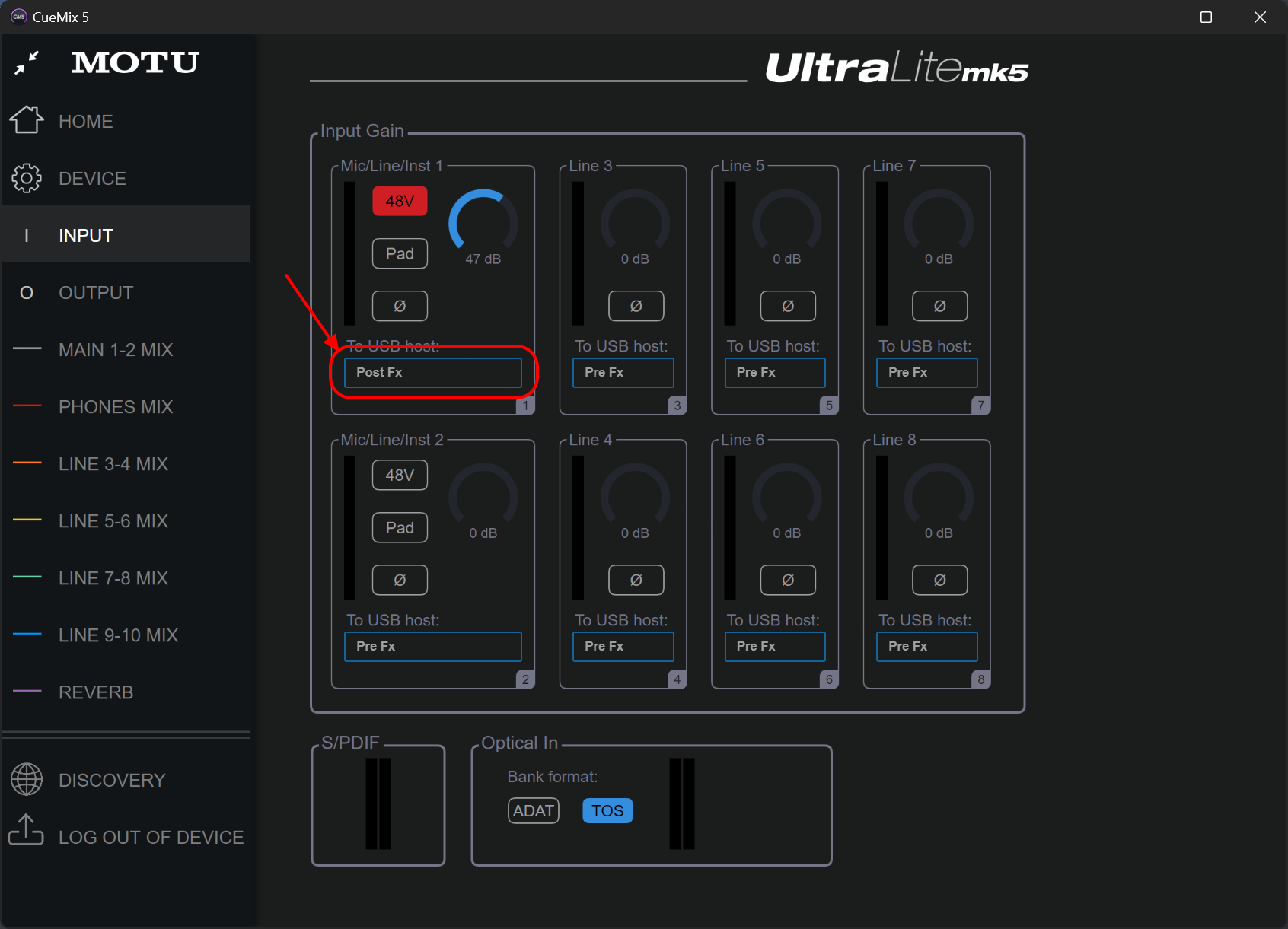Toggle the Pad on Mic/Line/Inst 2
The image size is (1288, 929).
pos(400,528)
